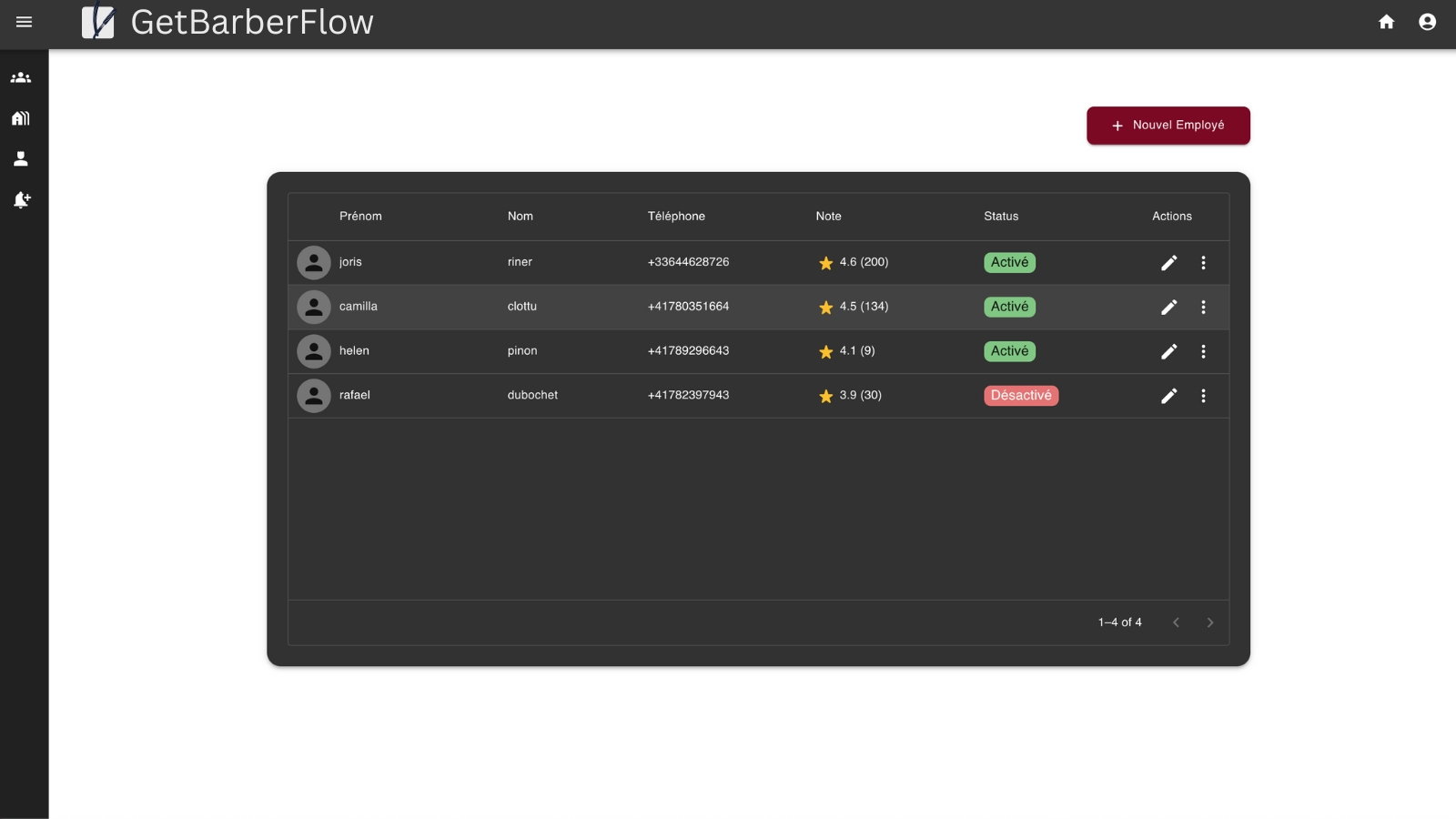Open the kebab menu on helen's row
1456x819 pixels.
(x=1204, y=351)
